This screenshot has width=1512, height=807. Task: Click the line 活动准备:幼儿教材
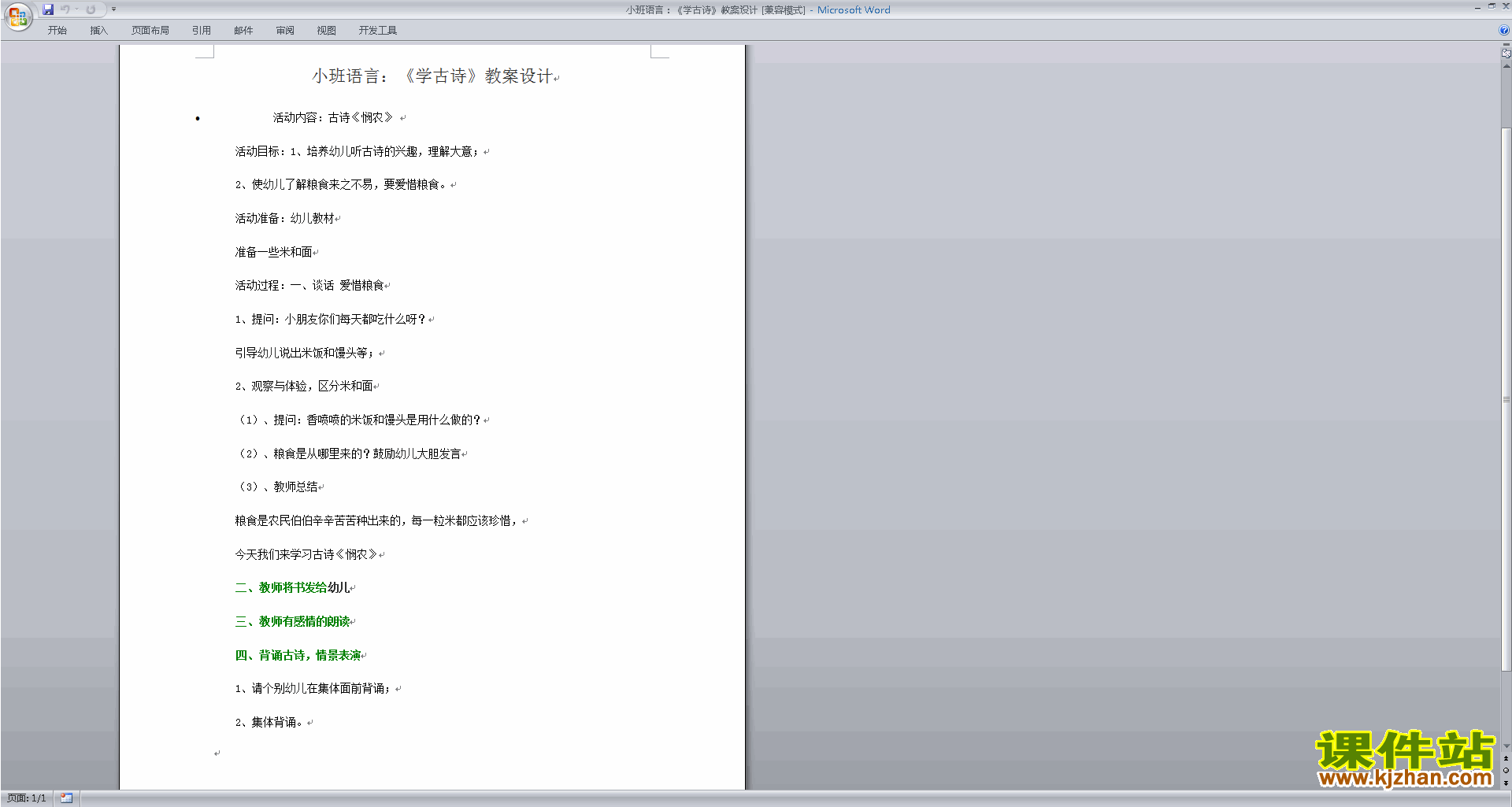click(x=284, y=219)
